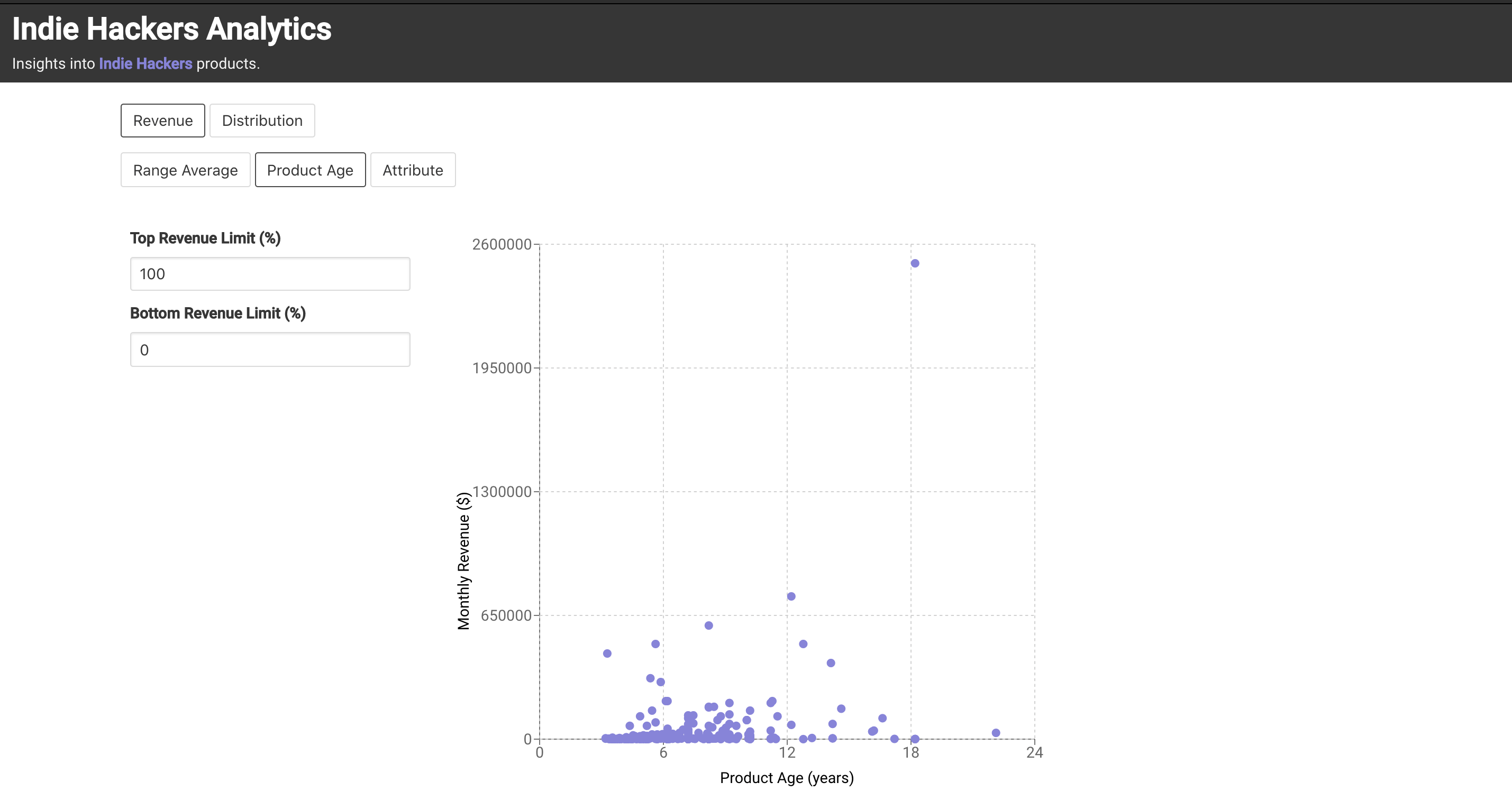The image size is (1512, 810).
Task: Click the 18 x-axis tick label
Action: 911,752
